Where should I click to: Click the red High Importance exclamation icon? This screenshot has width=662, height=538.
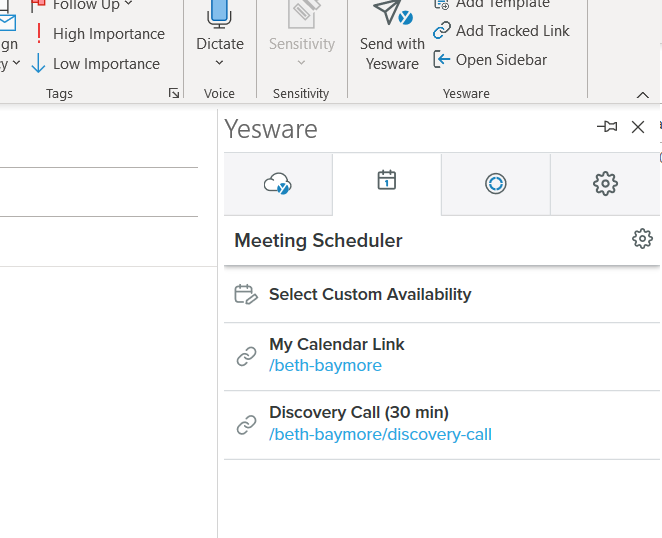tap(39, 33)
